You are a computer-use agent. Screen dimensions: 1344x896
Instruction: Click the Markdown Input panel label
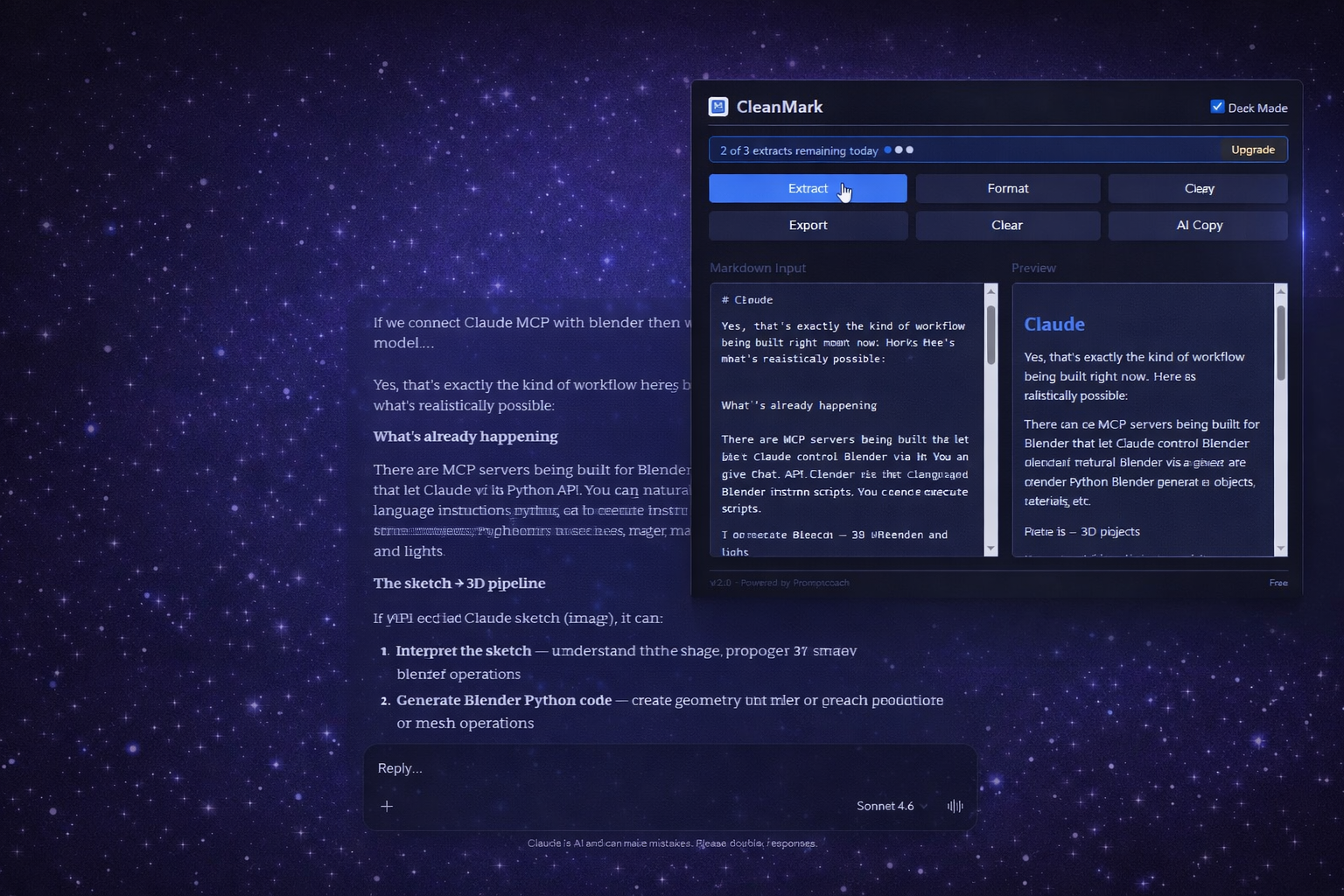coord(757,268)
